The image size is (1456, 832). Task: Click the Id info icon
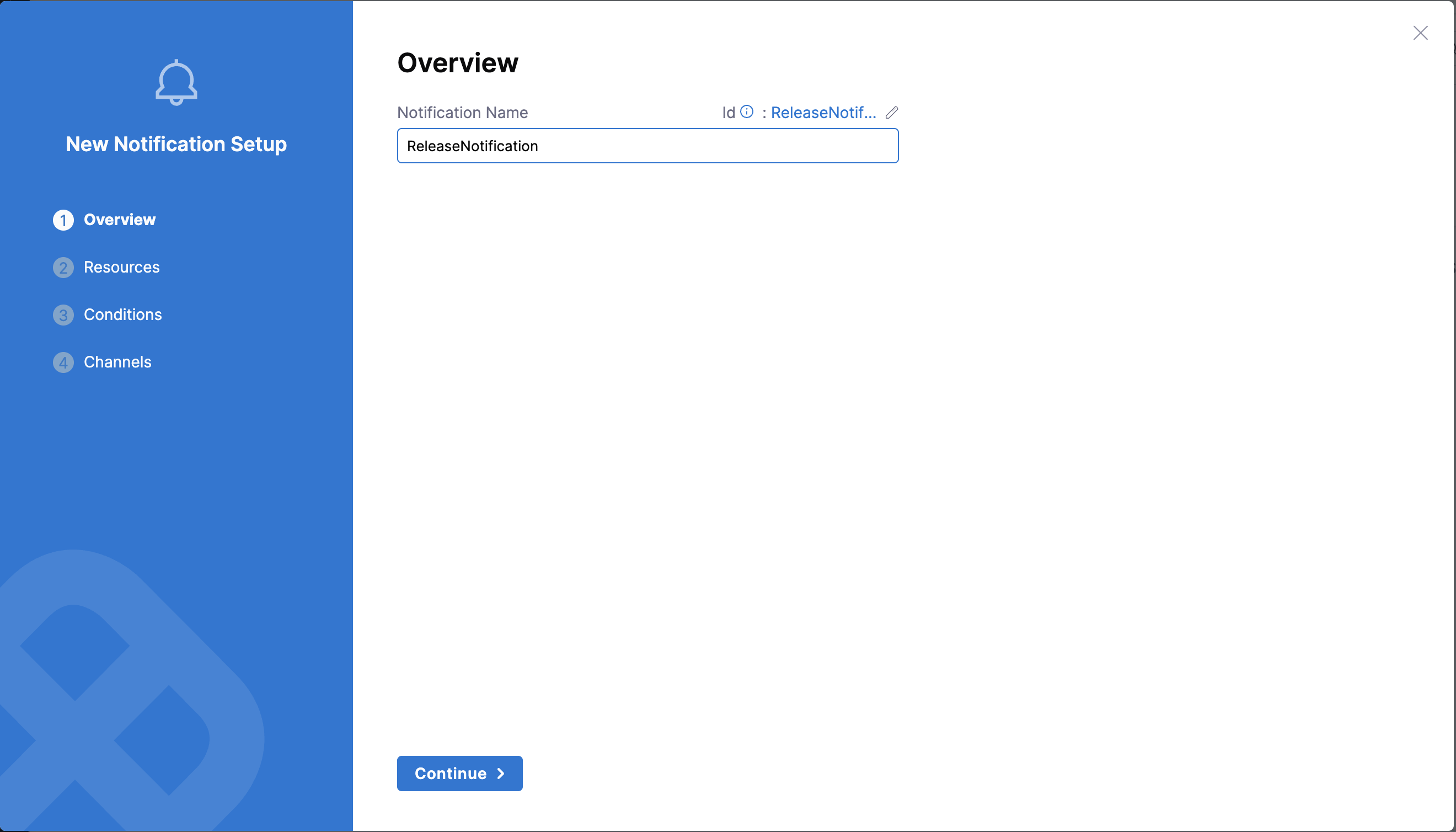(747, 112)
